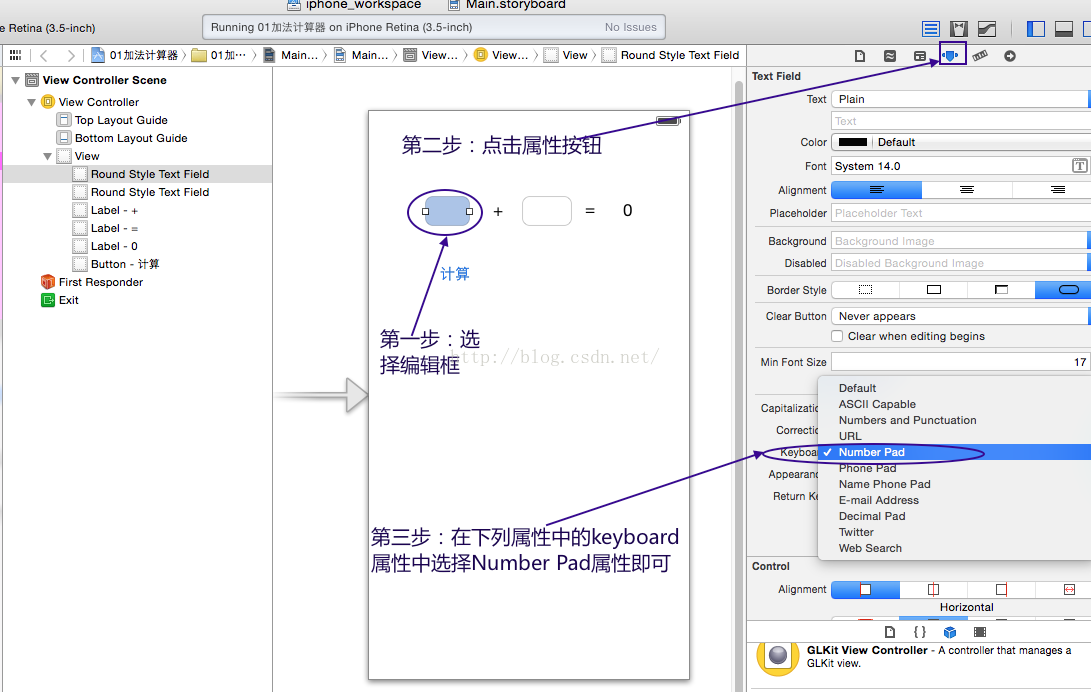Open the File inspector icon
The height and width of the screenshot is (692, 1091).
pyautogui.click(x=860, y=56)
